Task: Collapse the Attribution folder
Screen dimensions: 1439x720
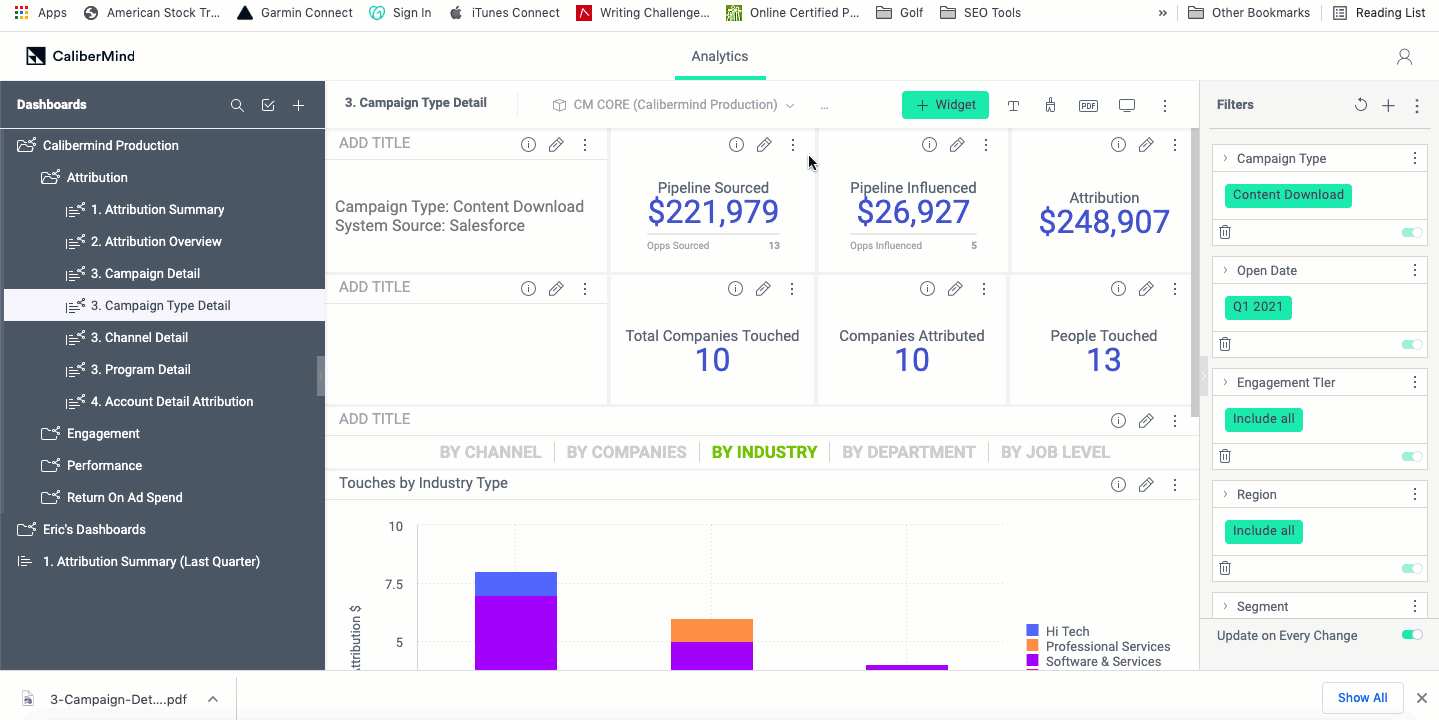Action: point(50,178)
